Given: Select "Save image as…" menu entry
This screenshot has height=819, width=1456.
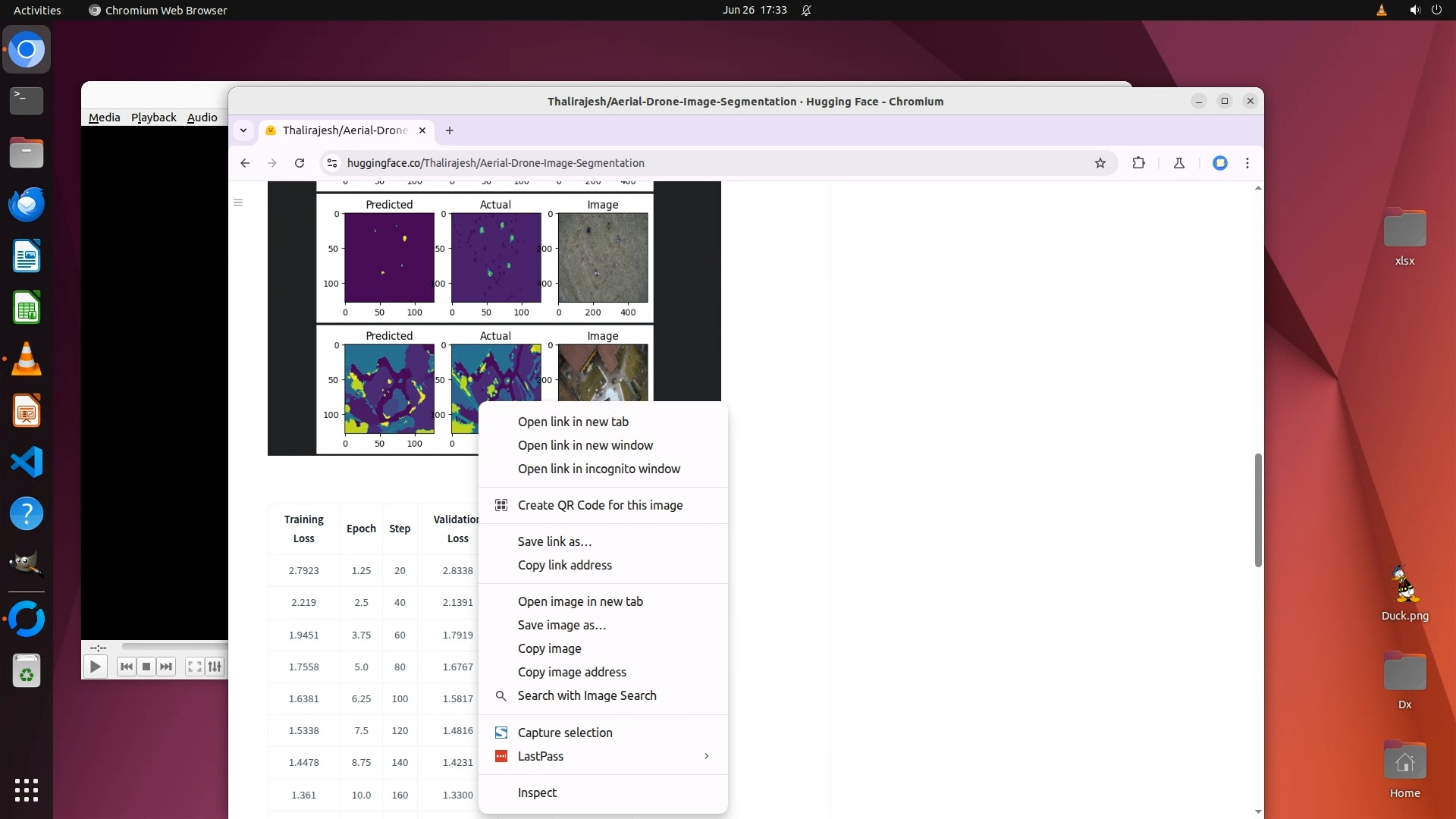Looking at the screenshot, I should 561,625.
